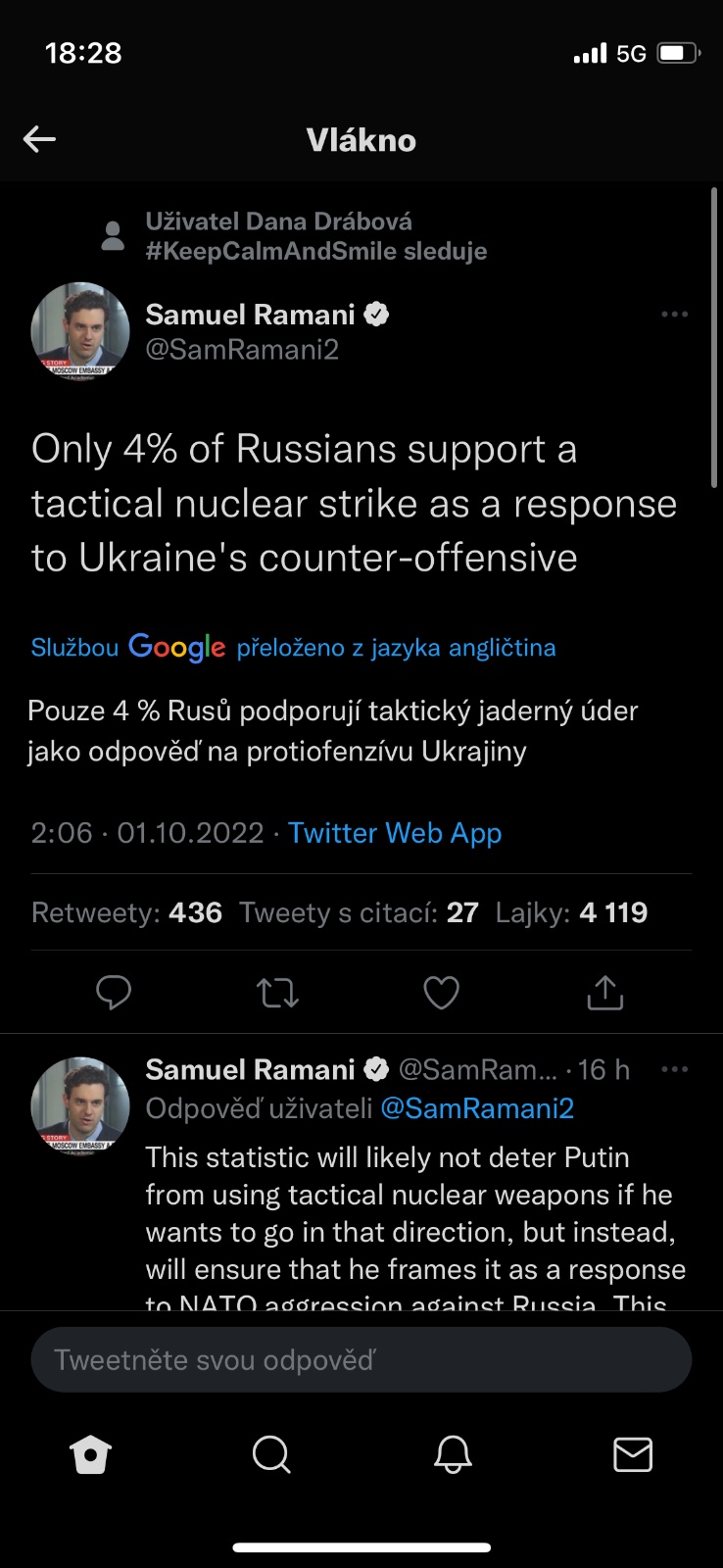
Task: Share the tweet via share icon
Action: pos(604,993)
